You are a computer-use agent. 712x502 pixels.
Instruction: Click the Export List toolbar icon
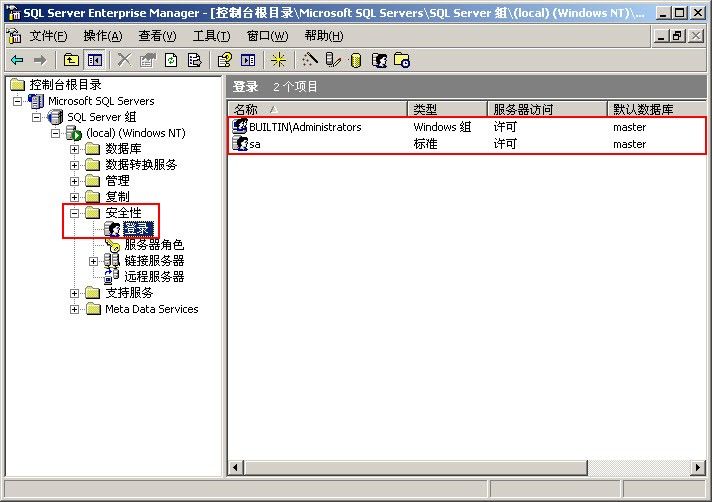point(194,60)
